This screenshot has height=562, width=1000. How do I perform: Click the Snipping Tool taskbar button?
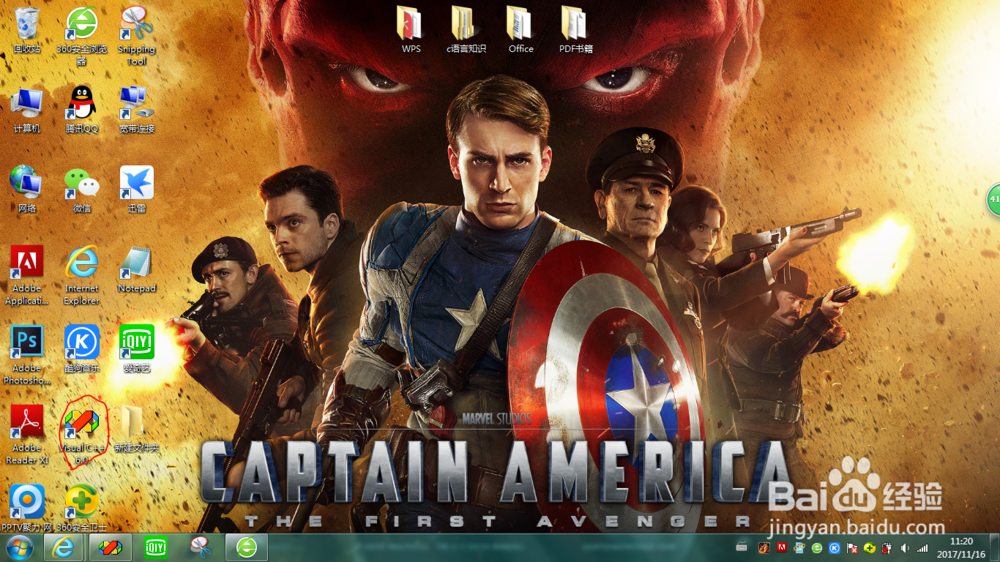coord(201,548)
